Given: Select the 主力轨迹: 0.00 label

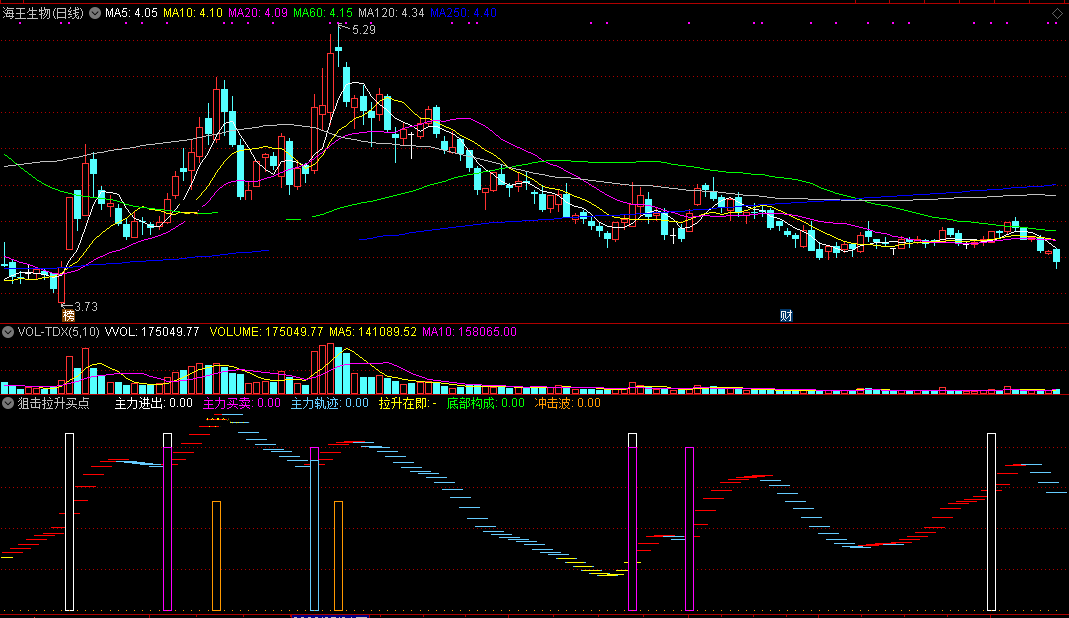Looking at the screenshot, I should 330,403.
